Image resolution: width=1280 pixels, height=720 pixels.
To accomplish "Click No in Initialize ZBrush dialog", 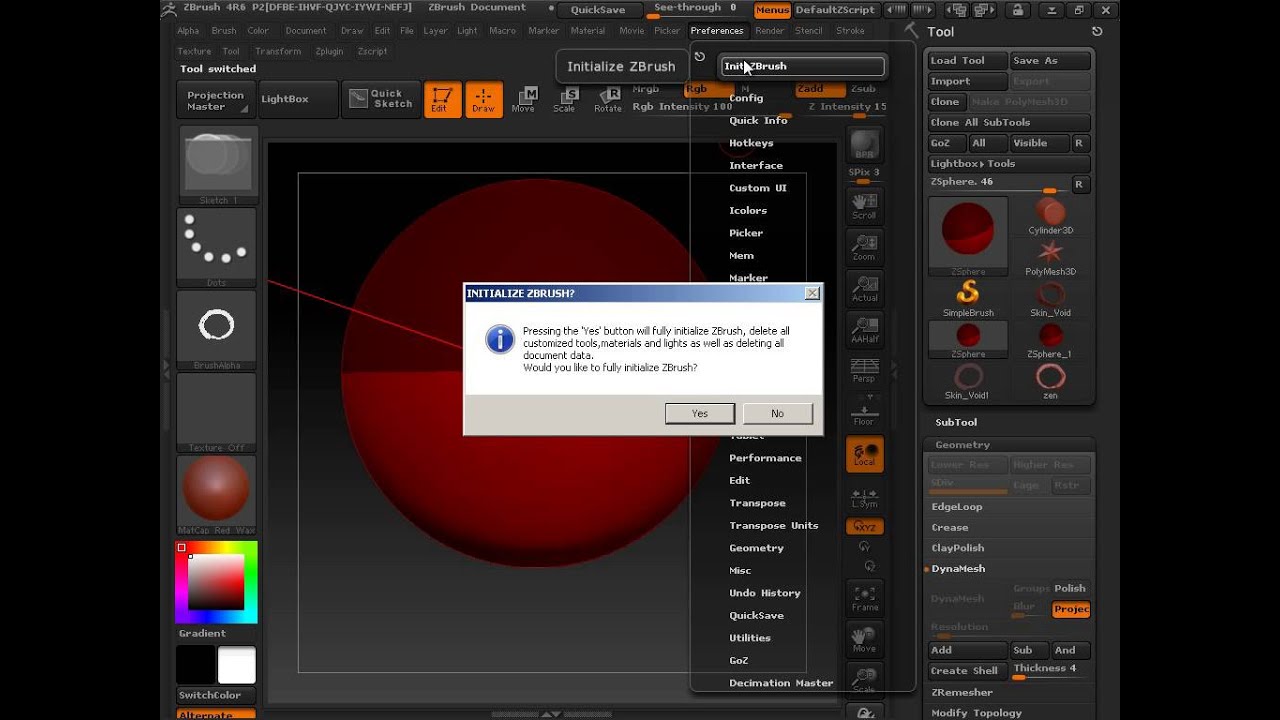I will 777,413.
